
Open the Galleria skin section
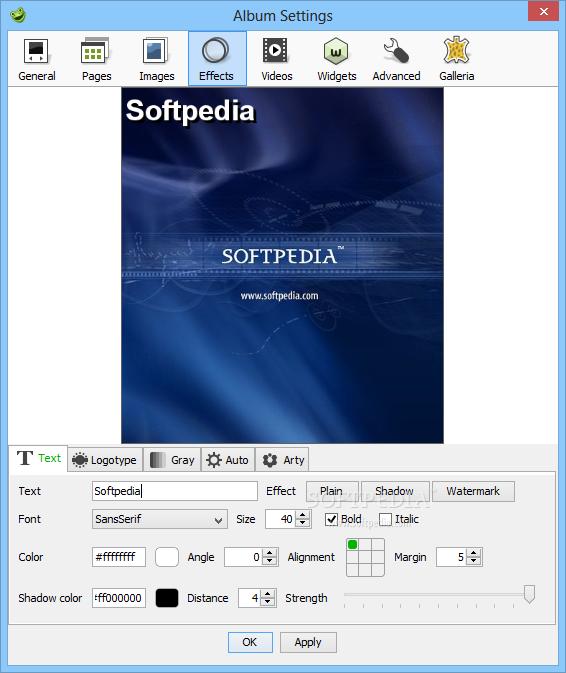(x=457, y=59)
